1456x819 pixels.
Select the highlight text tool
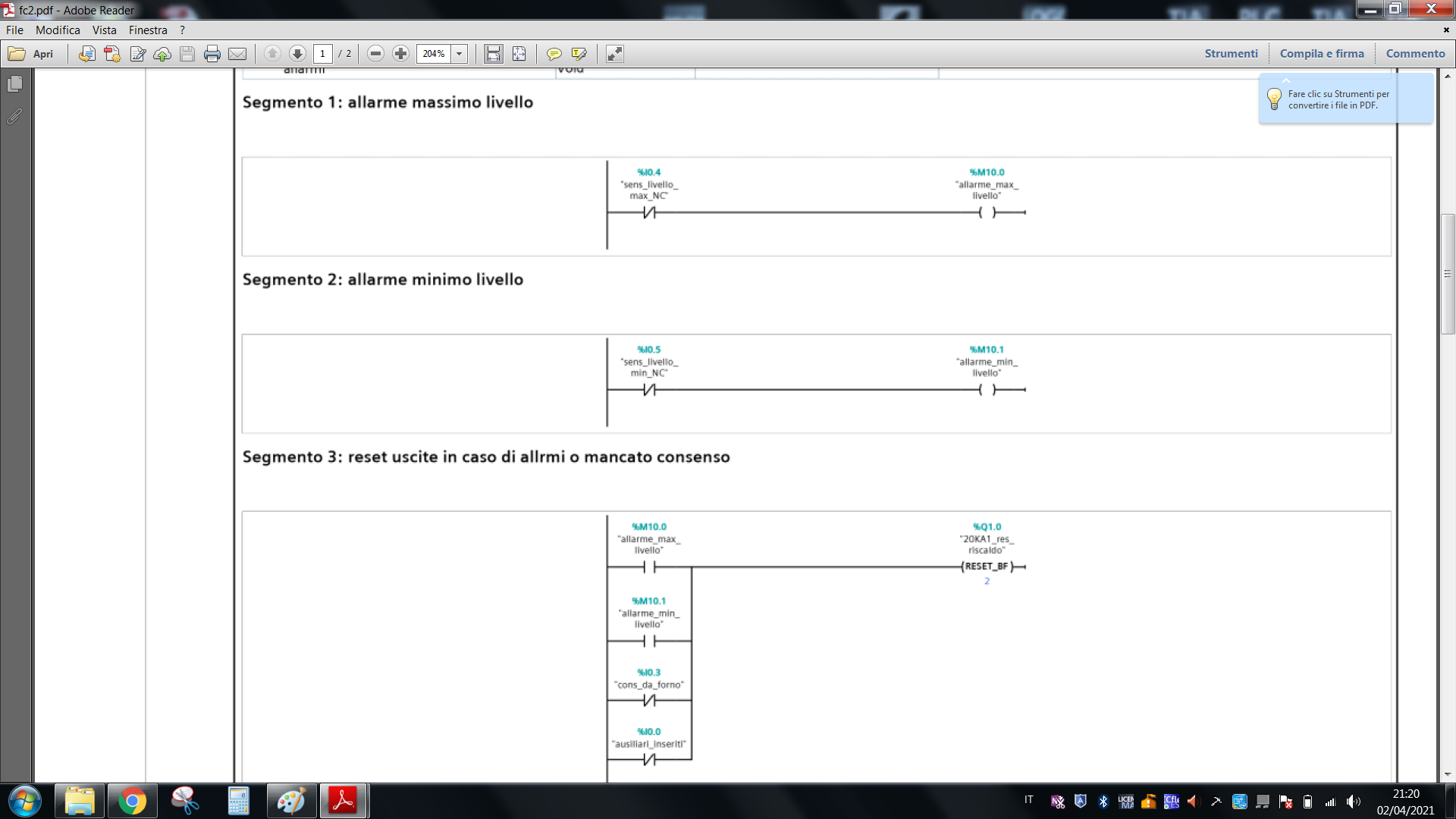(x=579, y=54)
